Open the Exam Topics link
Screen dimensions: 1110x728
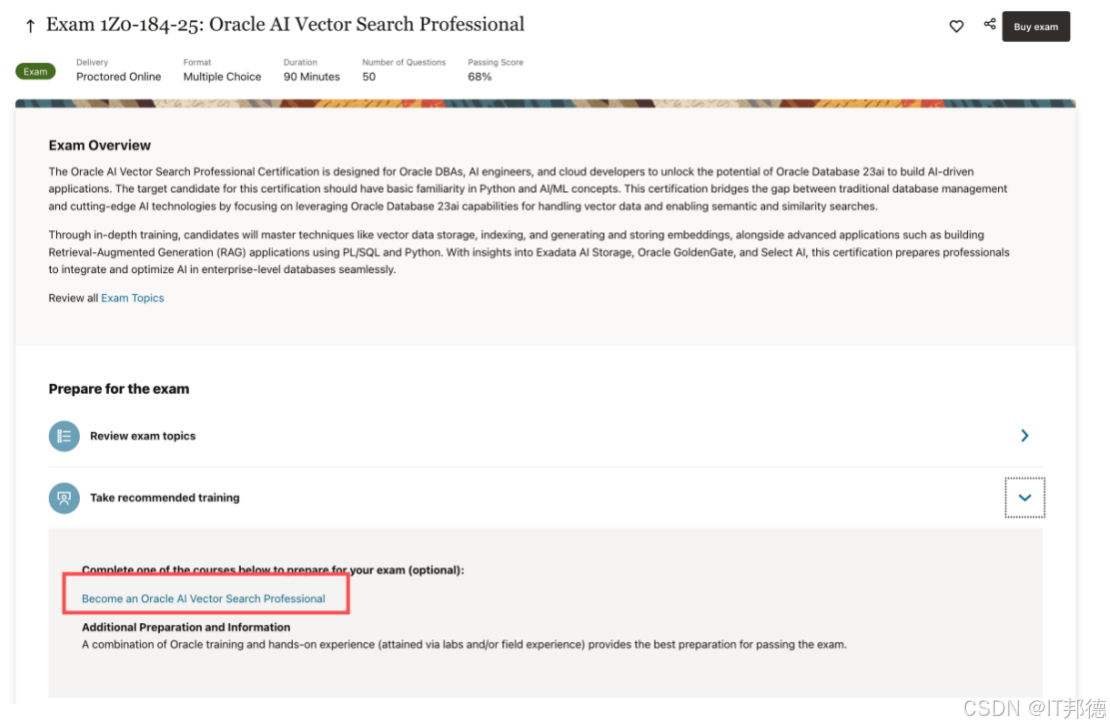[132, 298]
